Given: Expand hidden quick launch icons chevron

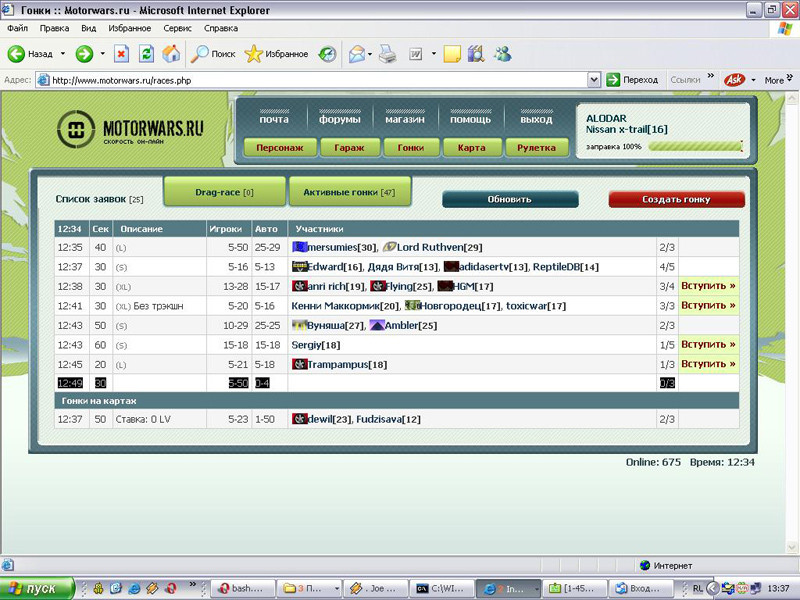Looking at the screenshot, I should coord(192,584).
